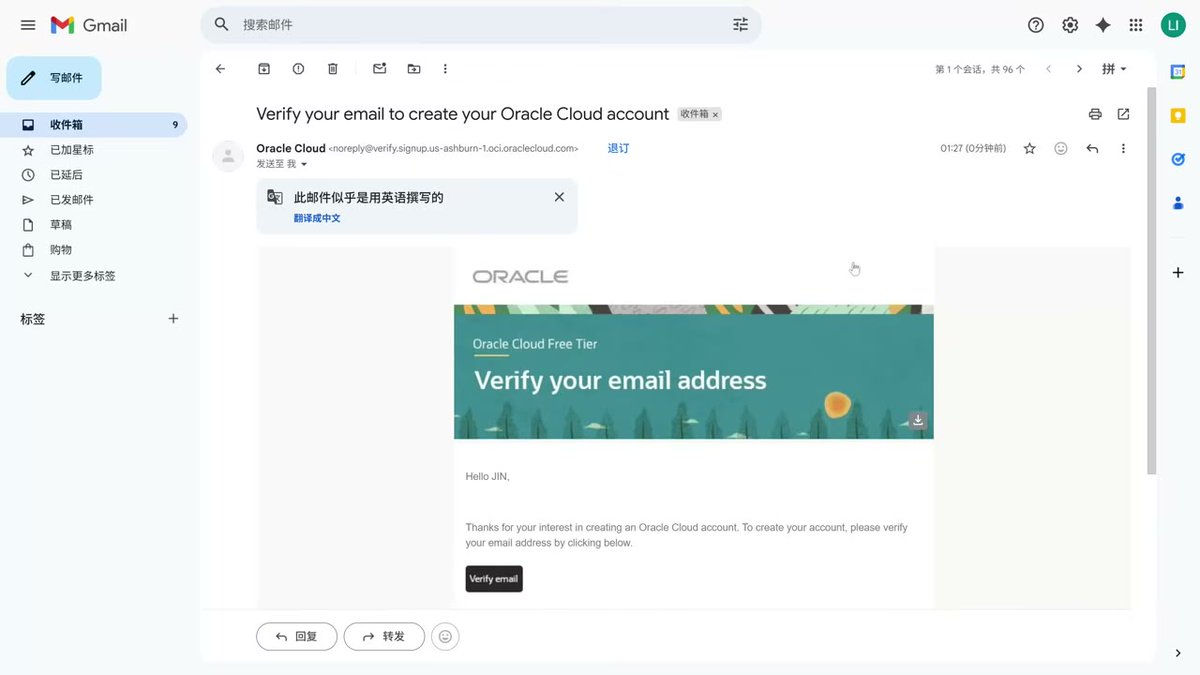The image size is (1200, 675).
Task: Move the email to a folder
Action: tap(414, 69)
